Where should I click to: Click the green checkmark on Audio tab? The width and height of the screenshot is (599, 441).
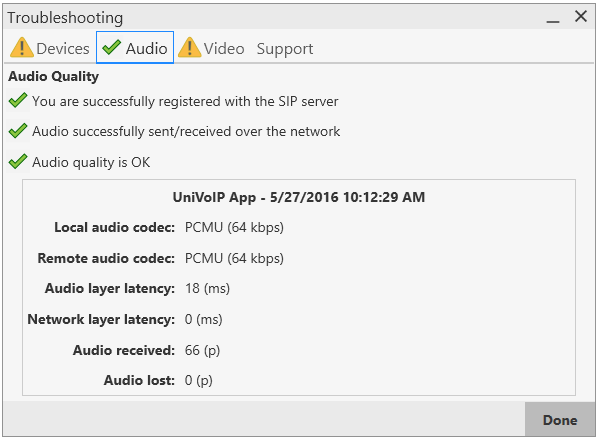pyautogui.click(x=112, y=47)
